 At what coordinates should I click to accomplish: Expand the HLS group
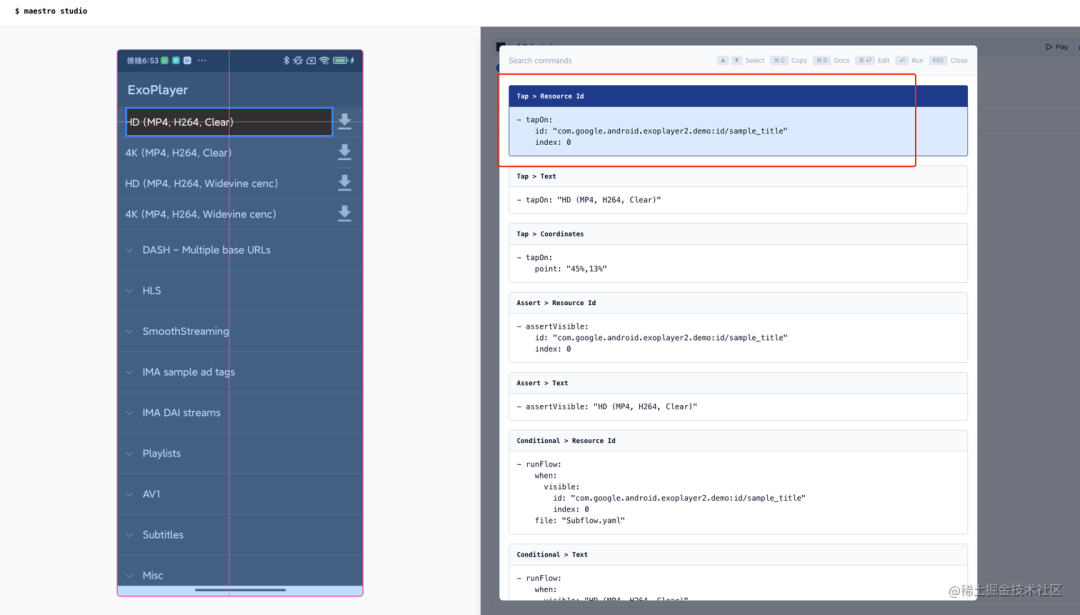point(240,291)
